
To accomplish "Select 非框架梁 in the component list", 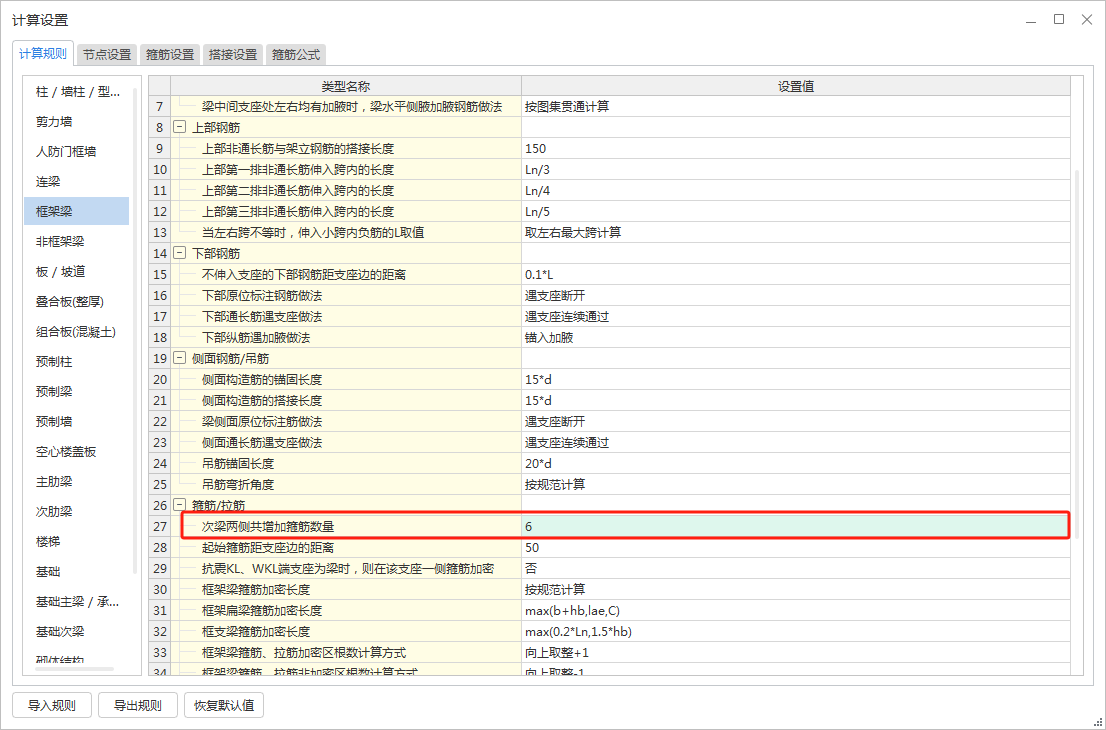I will pyautogui.click(x=77, y=241).
